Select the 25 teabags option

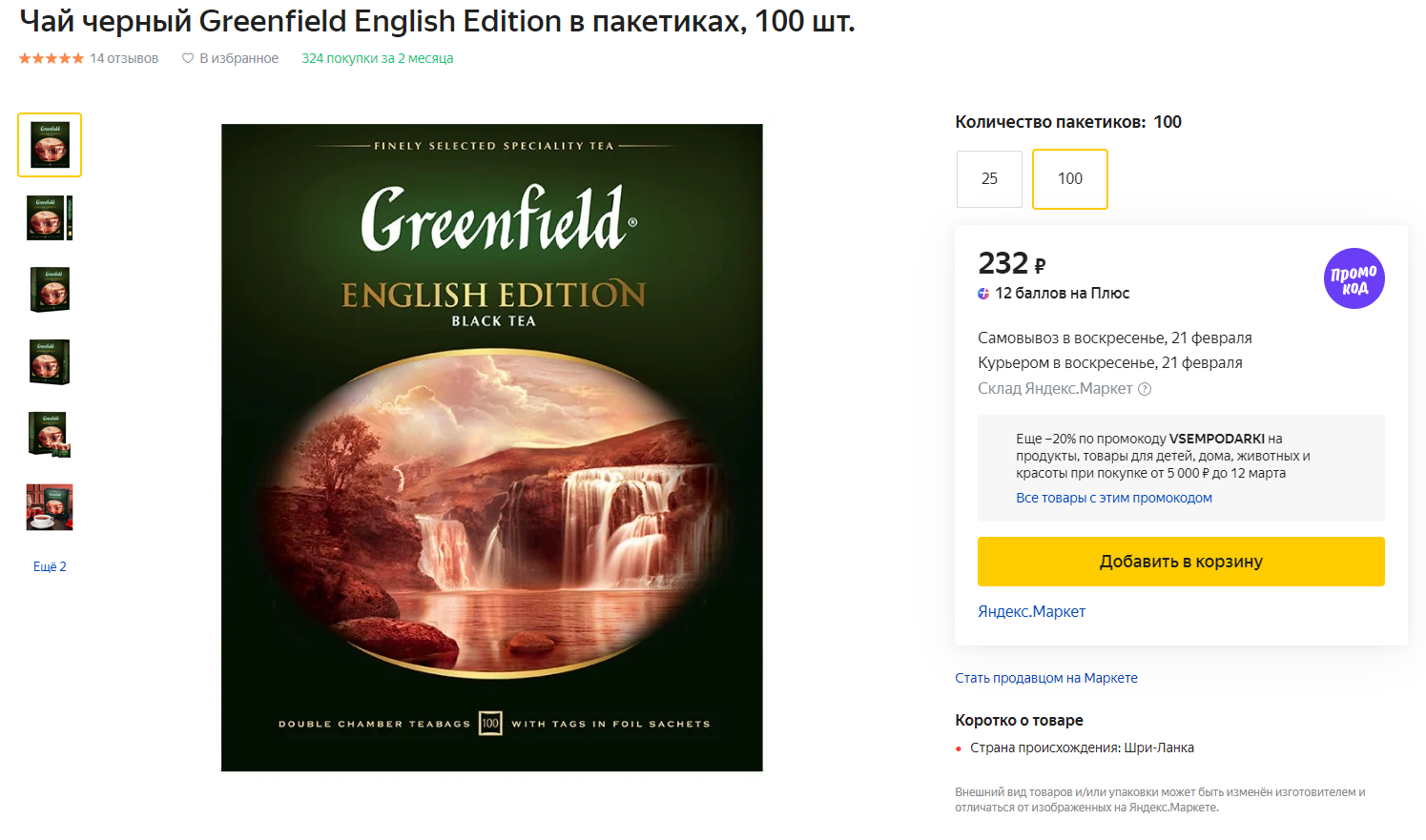[989, 178]
